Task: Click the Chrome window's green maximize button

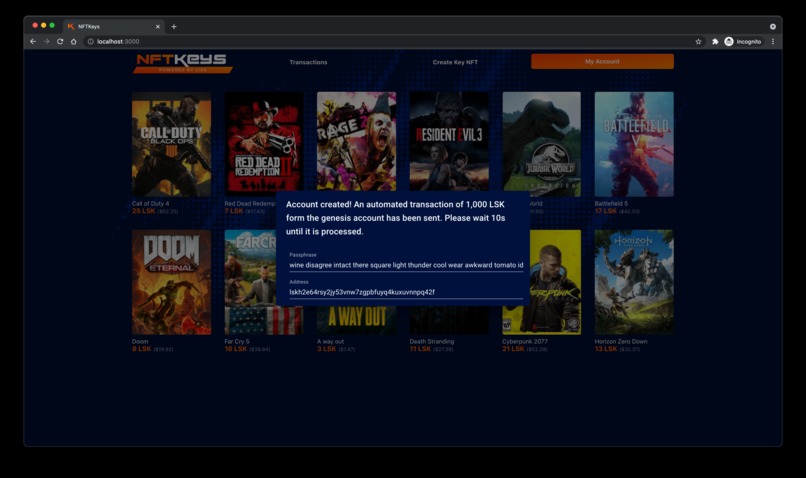Action: click(x=52, y=25)
